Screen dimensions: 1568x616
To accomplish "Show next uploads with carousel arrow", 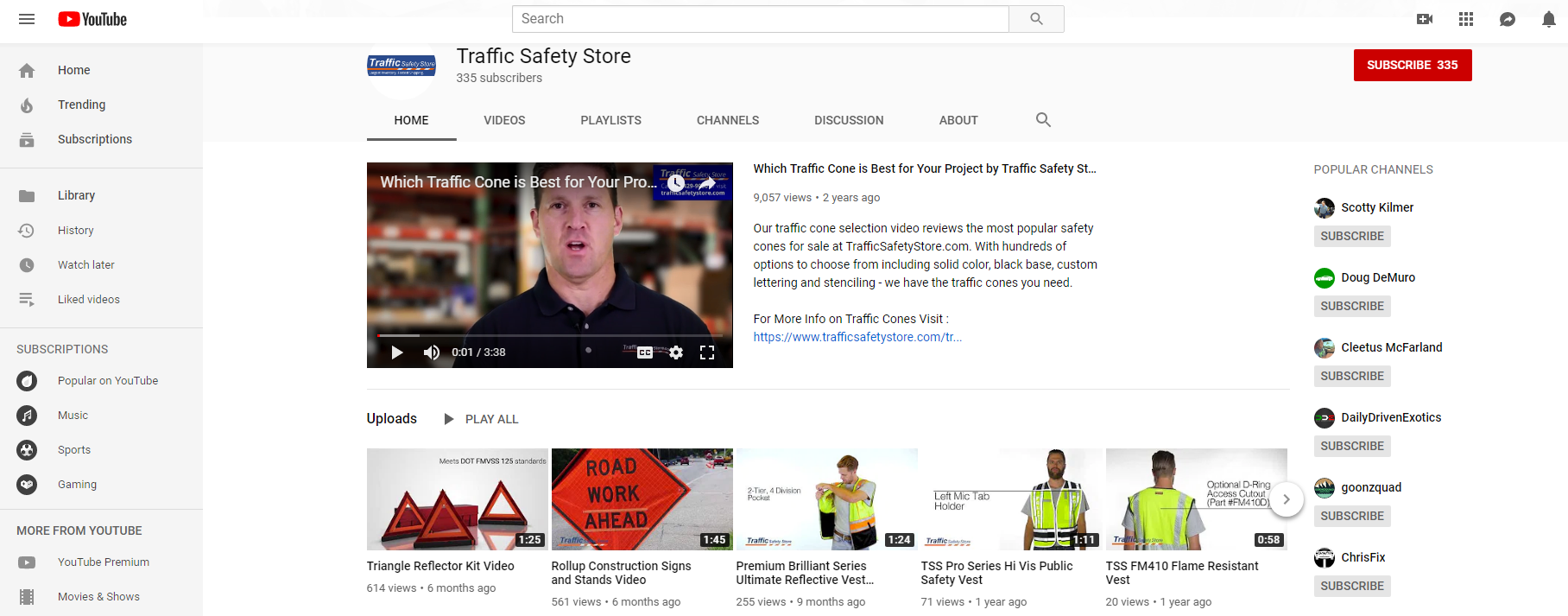I will click(1286, 499).
